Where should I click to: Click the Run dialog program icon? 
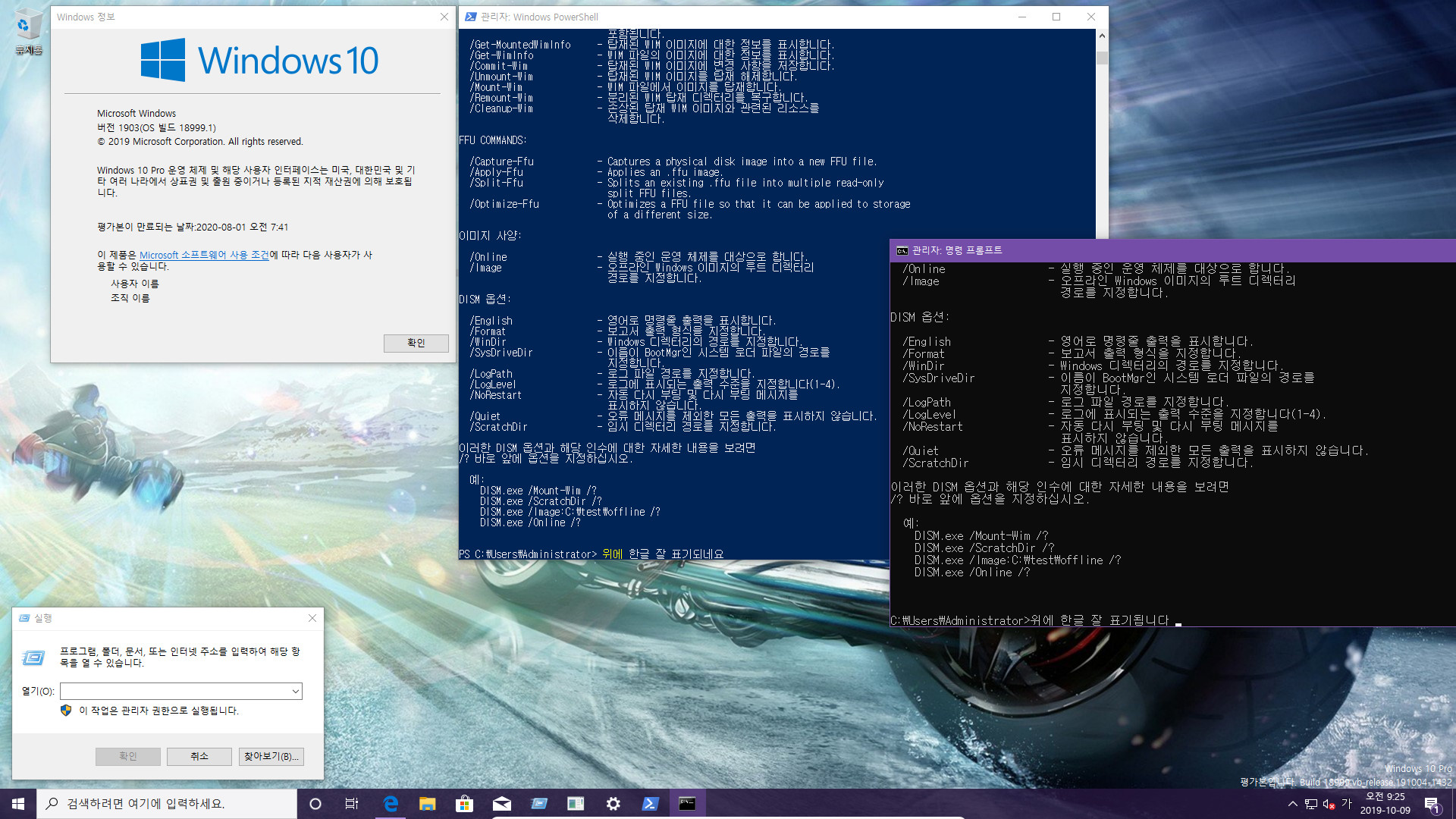pos(34,657)
